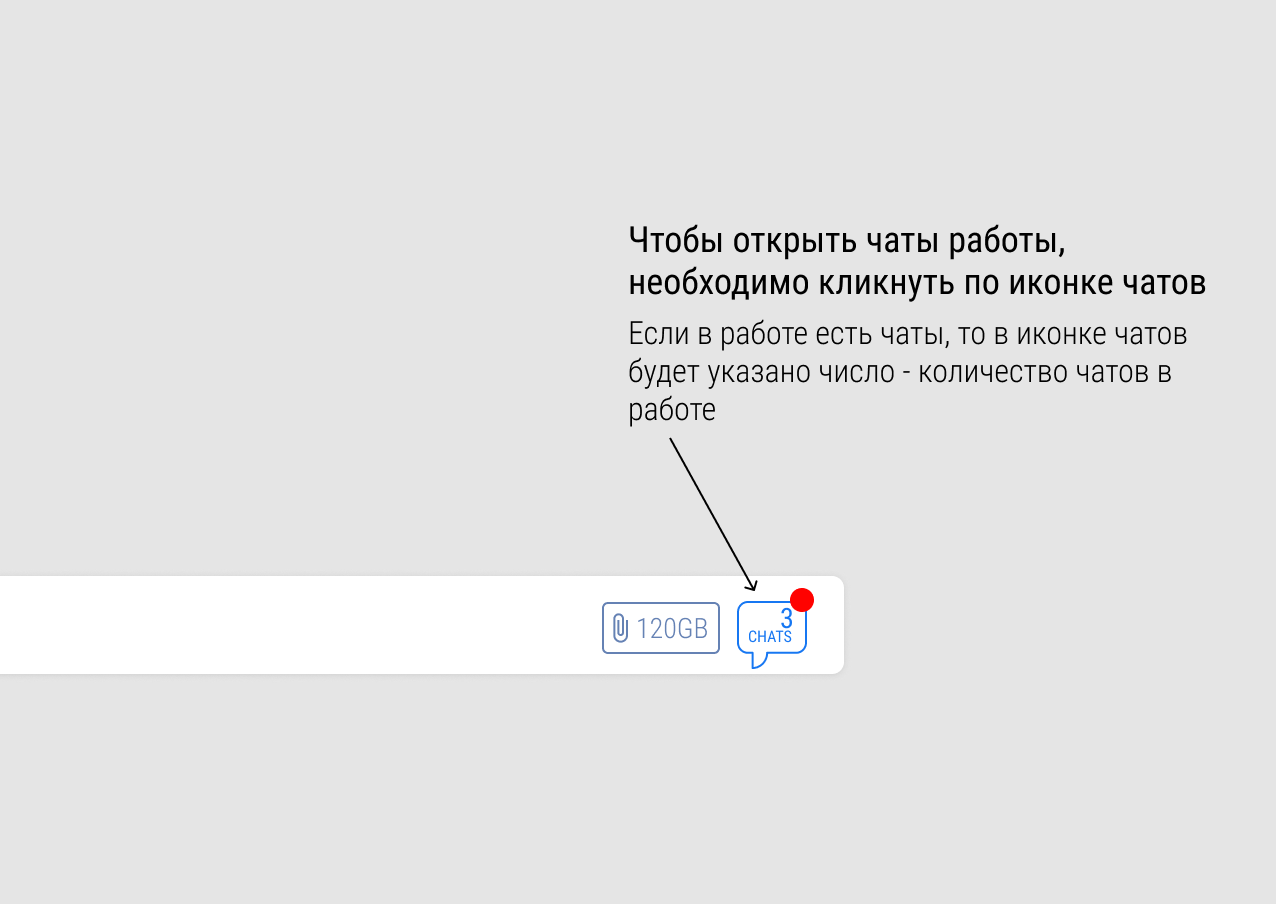Click the black arrow line under the description
Image resolution: width=1276 pixels, height=904 pixels.
[x=710, y=510]
